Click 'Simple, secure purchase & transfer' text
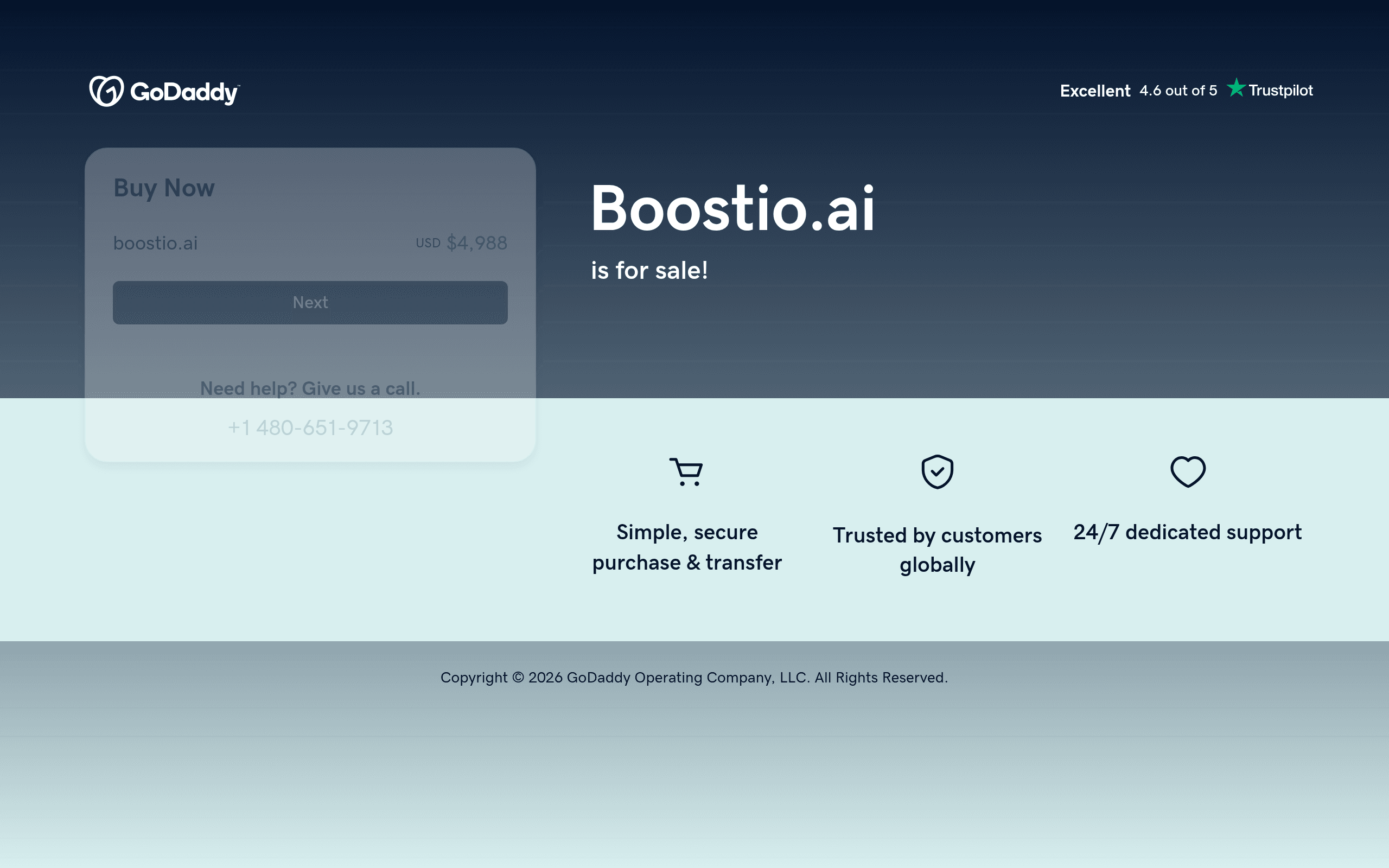Viewport: 1389px width, 868px height. click(x=687, y=547)
